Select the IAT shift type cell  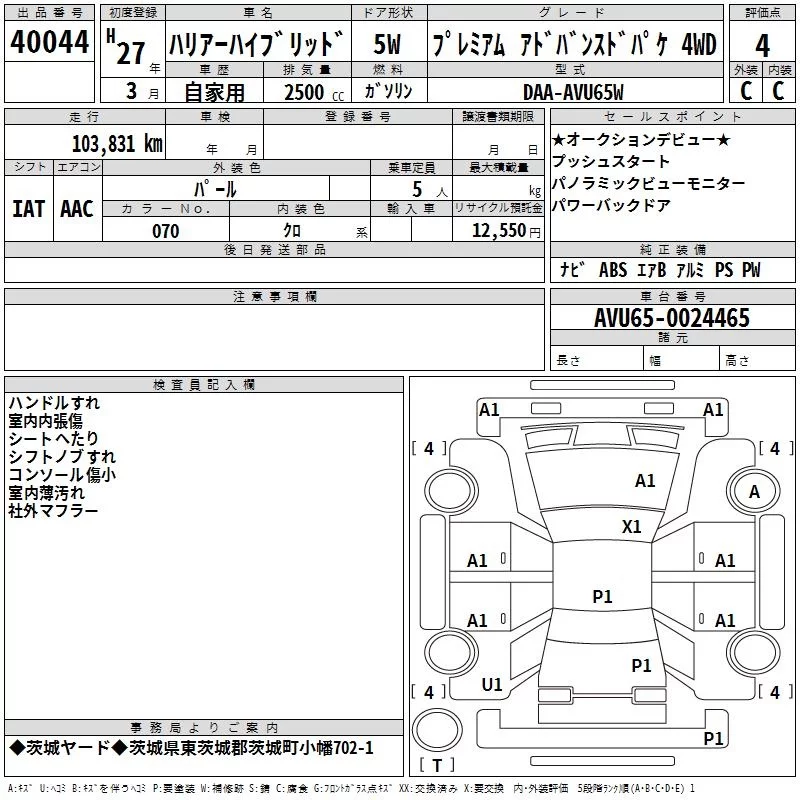[x=28, y=208]
